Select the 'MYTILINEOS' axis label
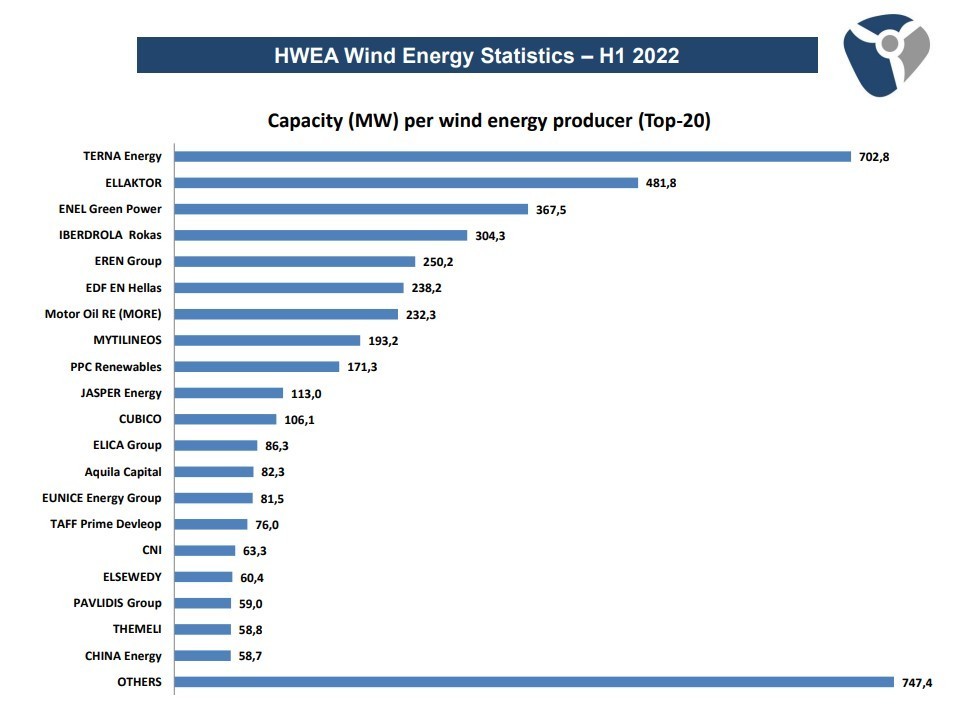Image resolution: width=955 pixels, height=713 pixels. pyautogui.click(x=127, y=340)
